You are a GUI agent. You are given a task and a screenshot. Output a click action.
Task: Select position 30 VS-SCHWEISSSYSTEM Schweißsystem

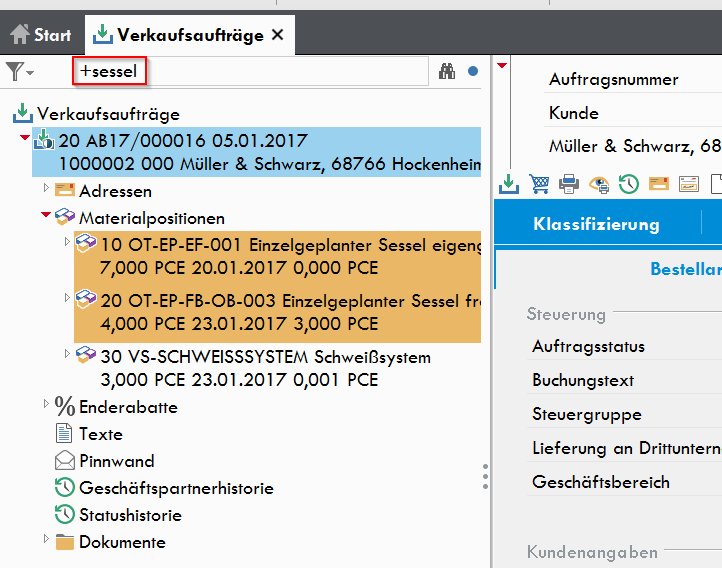[266, 368]
